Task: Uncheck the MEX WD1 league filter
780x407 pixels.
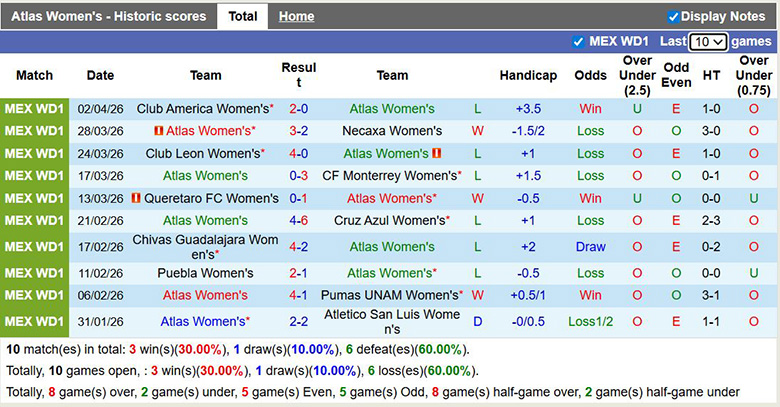Action: point(578,42)
